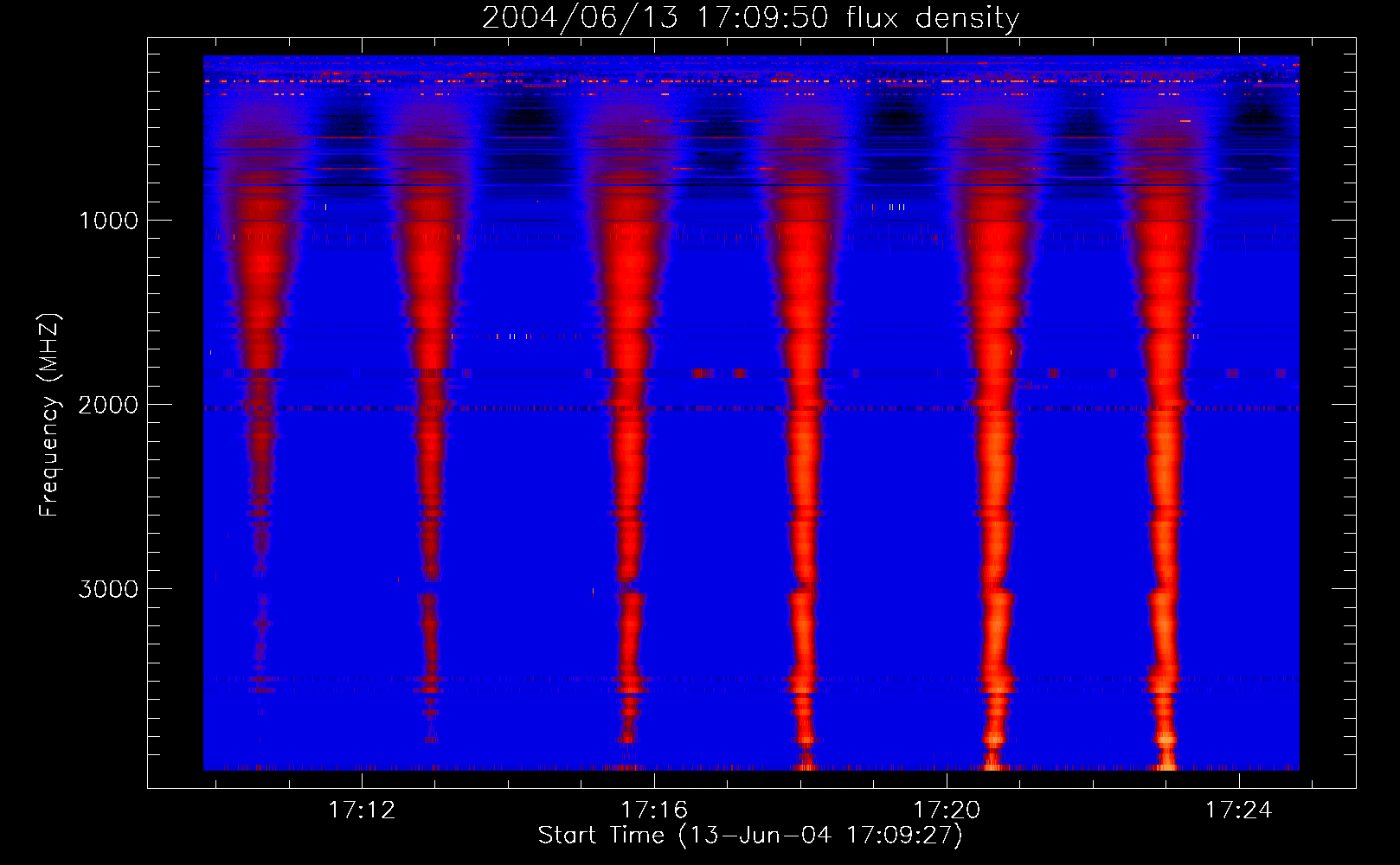
Task: Click the 1000 frequency tick label
Action: click(108, 221)
